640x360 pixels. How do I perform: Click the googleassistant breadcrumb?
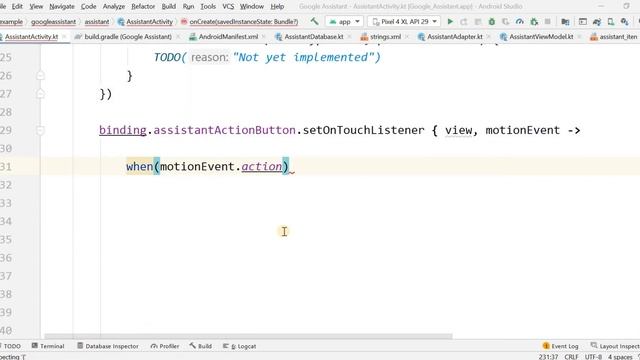[53, 22]
